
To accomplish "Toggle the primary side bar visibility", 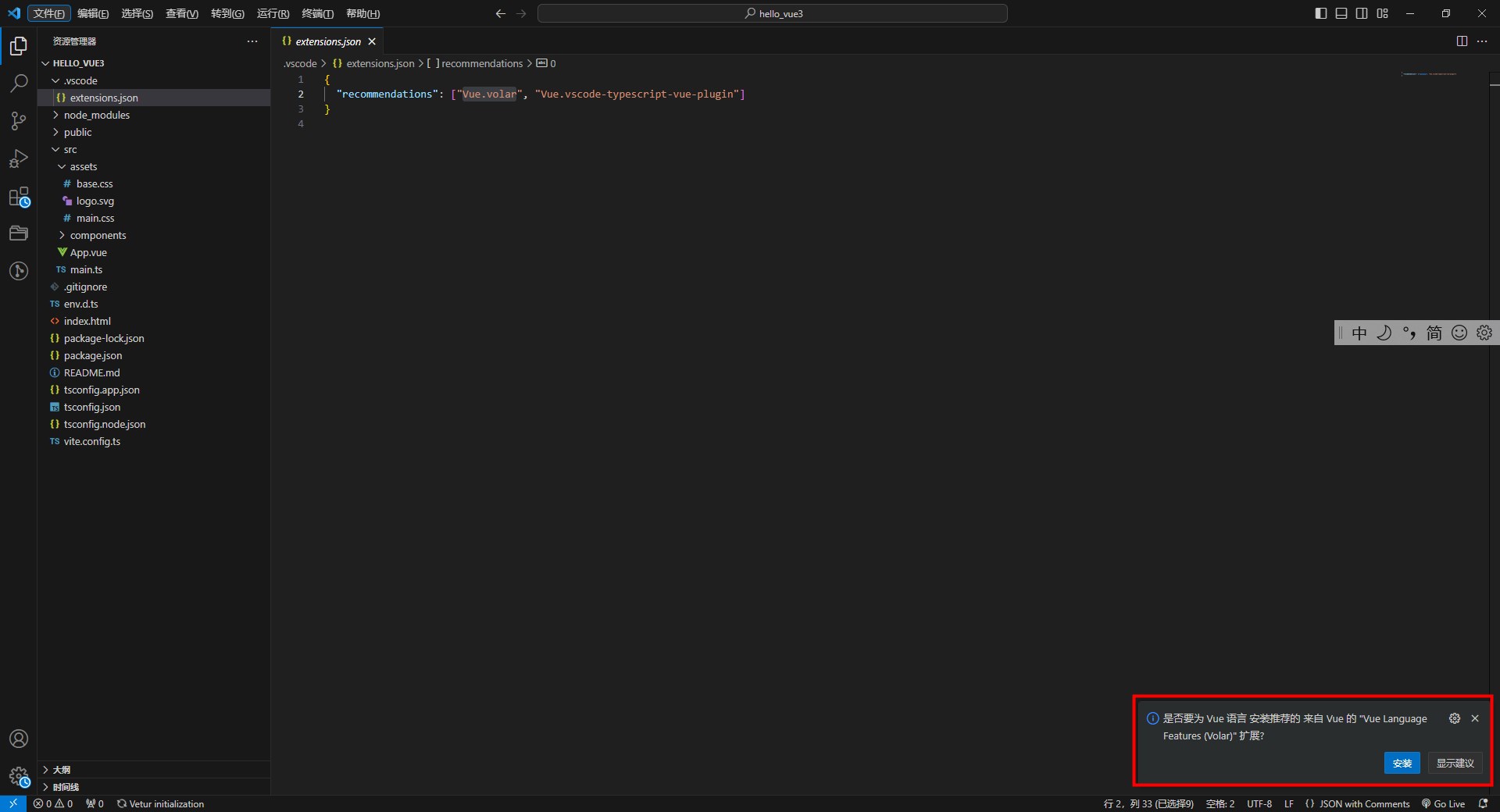I will [1321, 13].
